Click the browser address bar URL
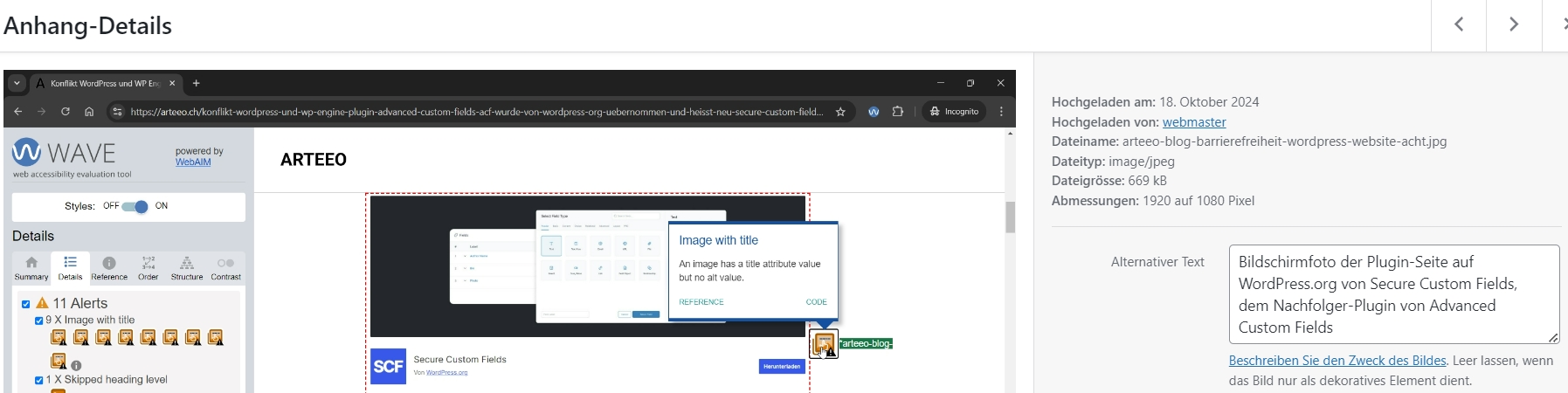This screenshot has width=1568, height=393. tap(476, 112)
